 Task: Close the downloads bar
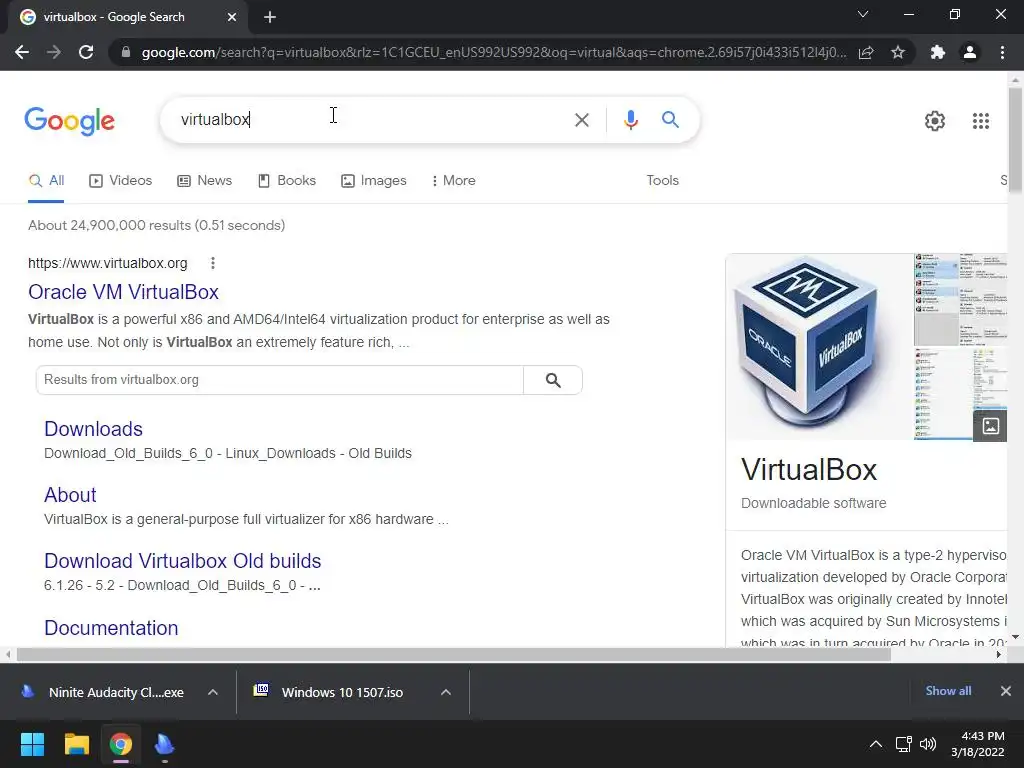pyautogui.click(x=1006, y=691)
